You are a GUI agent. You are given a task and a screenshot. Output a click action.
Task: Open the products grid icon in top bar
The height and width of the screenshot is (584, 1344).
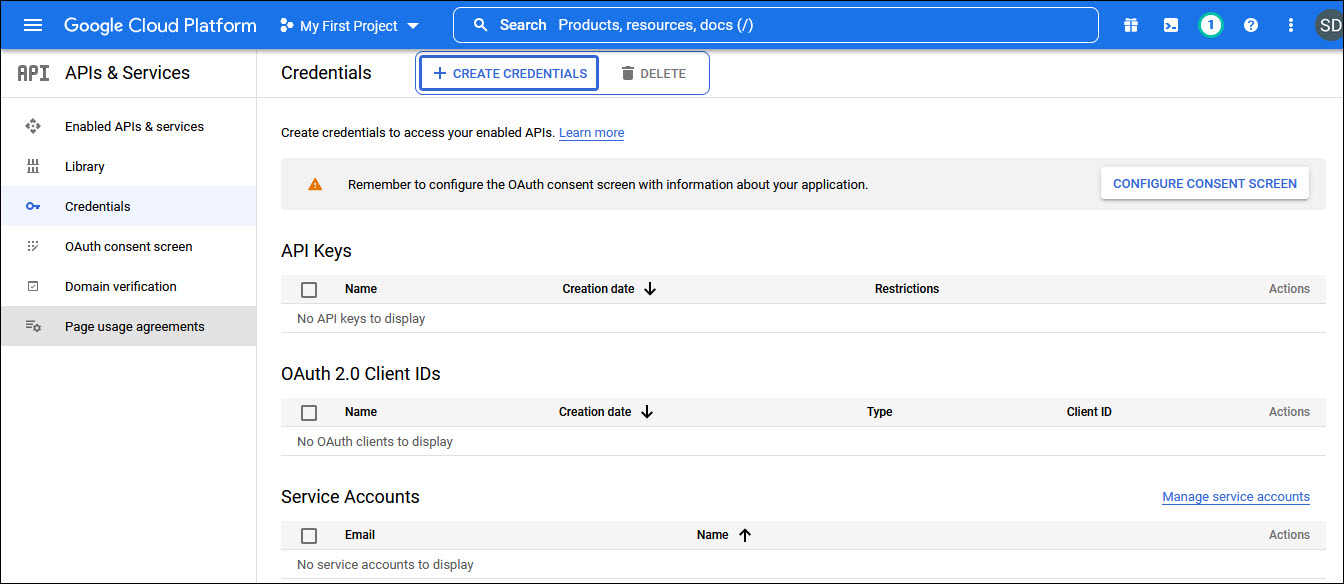pos(1130,25)
